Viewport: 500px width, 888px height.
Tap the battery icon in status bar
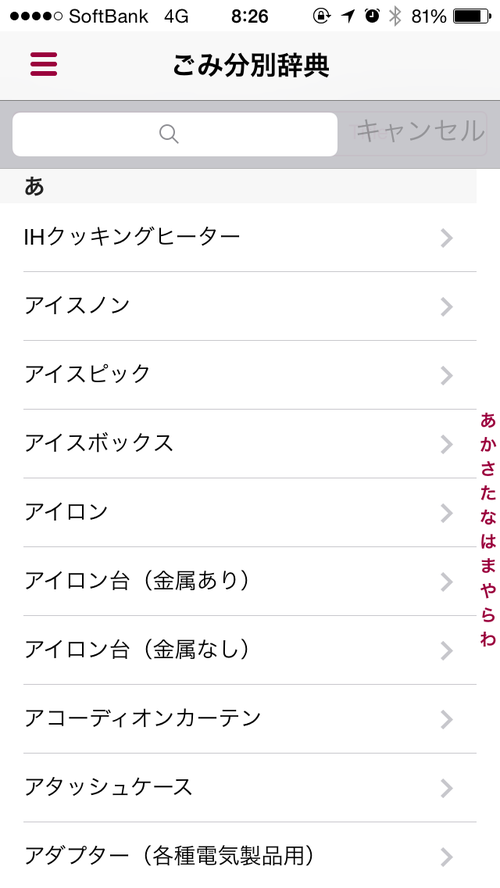tap(473, 17)
